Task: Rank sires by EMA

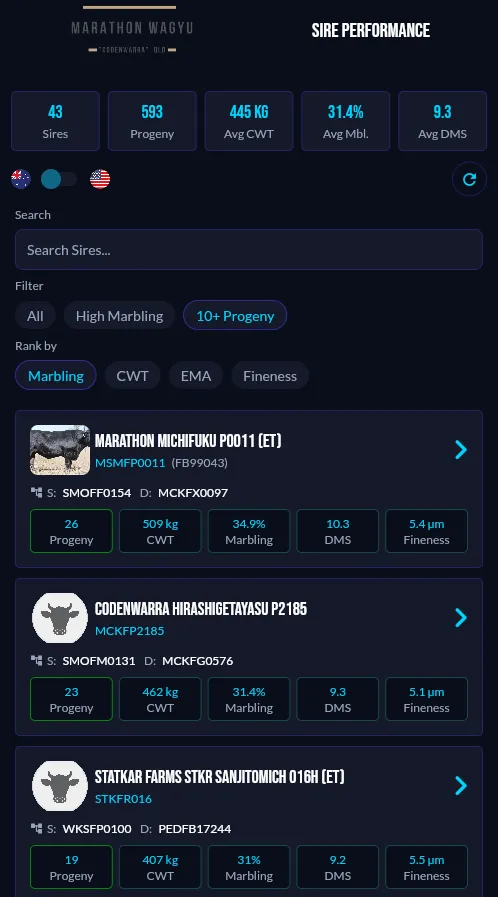Action: (x=196, y=376)
